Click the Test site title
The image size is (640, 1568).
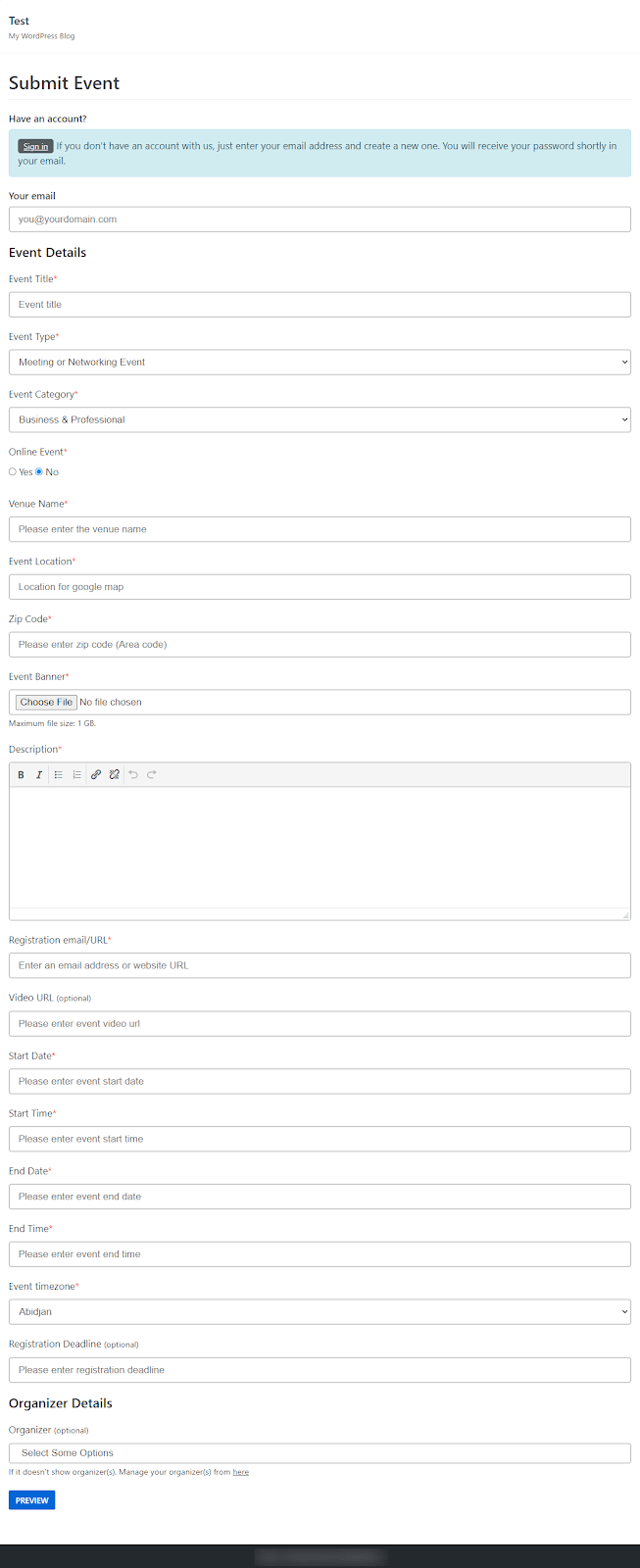19,21
